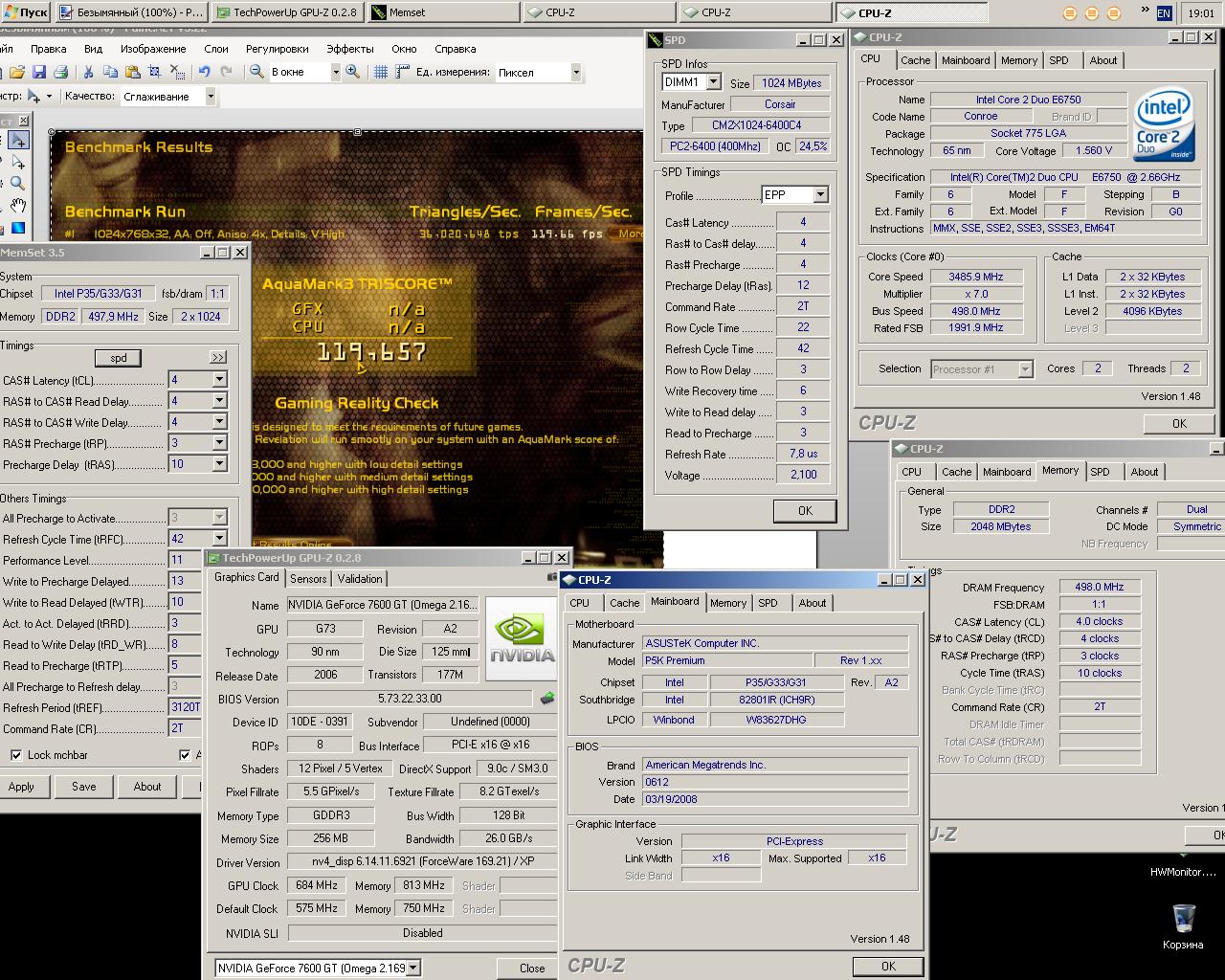Open the EPP profile dropdown in SPD
Image resolution: width=1225 pixels, height=980 pixels.
pos(820,194)
